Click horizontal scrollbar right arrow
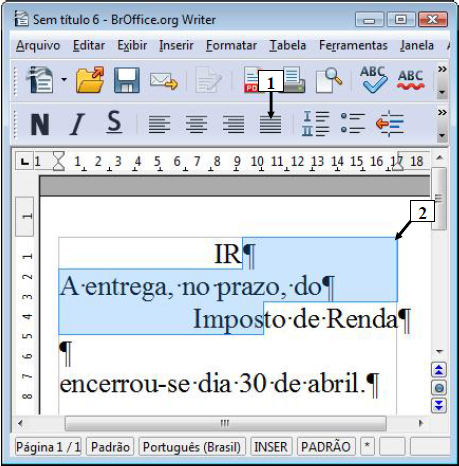This screenshot has width=459, height=466. pos(421,423)
